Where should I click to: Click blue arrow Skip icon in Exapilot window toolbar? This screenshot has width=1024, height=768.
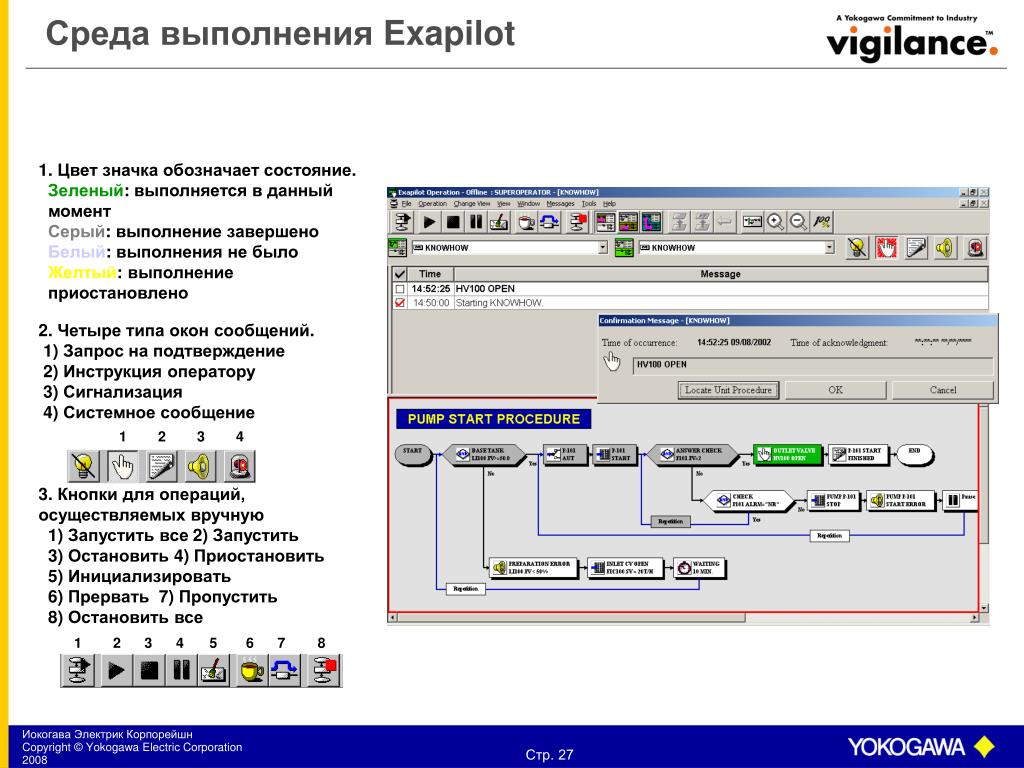tap(549, 223)
